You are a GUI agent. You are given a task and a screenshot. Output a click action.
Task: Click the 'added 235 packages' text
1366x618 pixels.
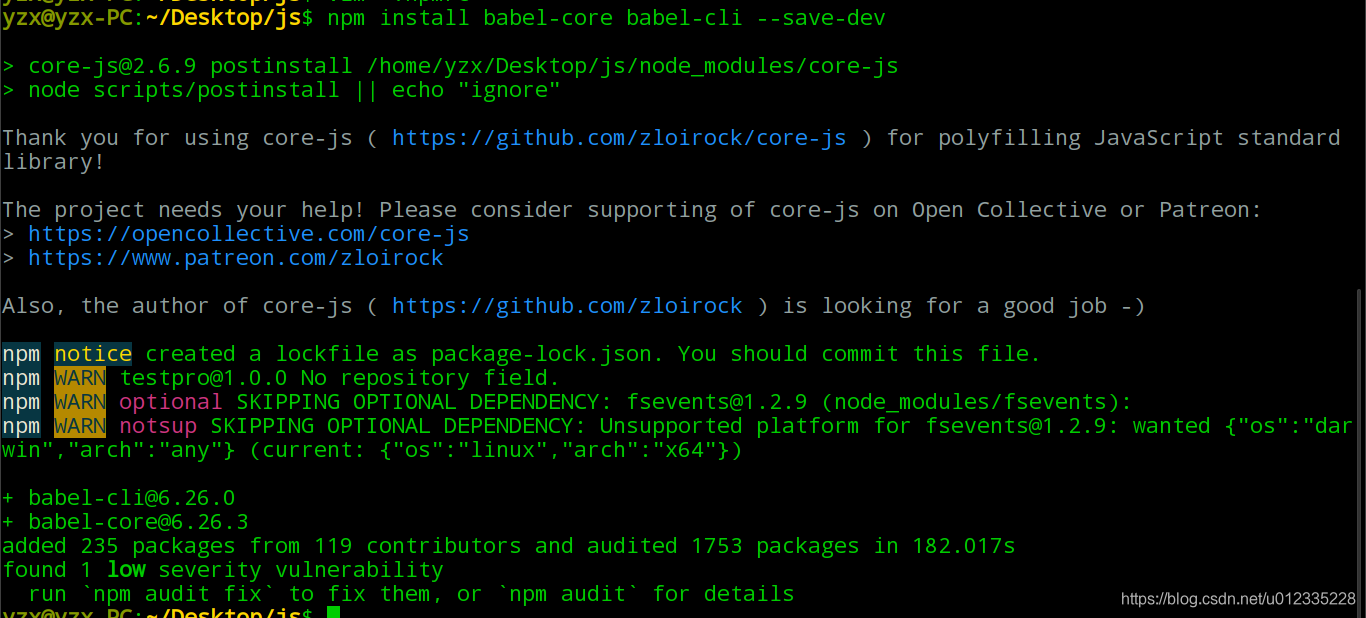pyautogui.click(x=119, y=546)
